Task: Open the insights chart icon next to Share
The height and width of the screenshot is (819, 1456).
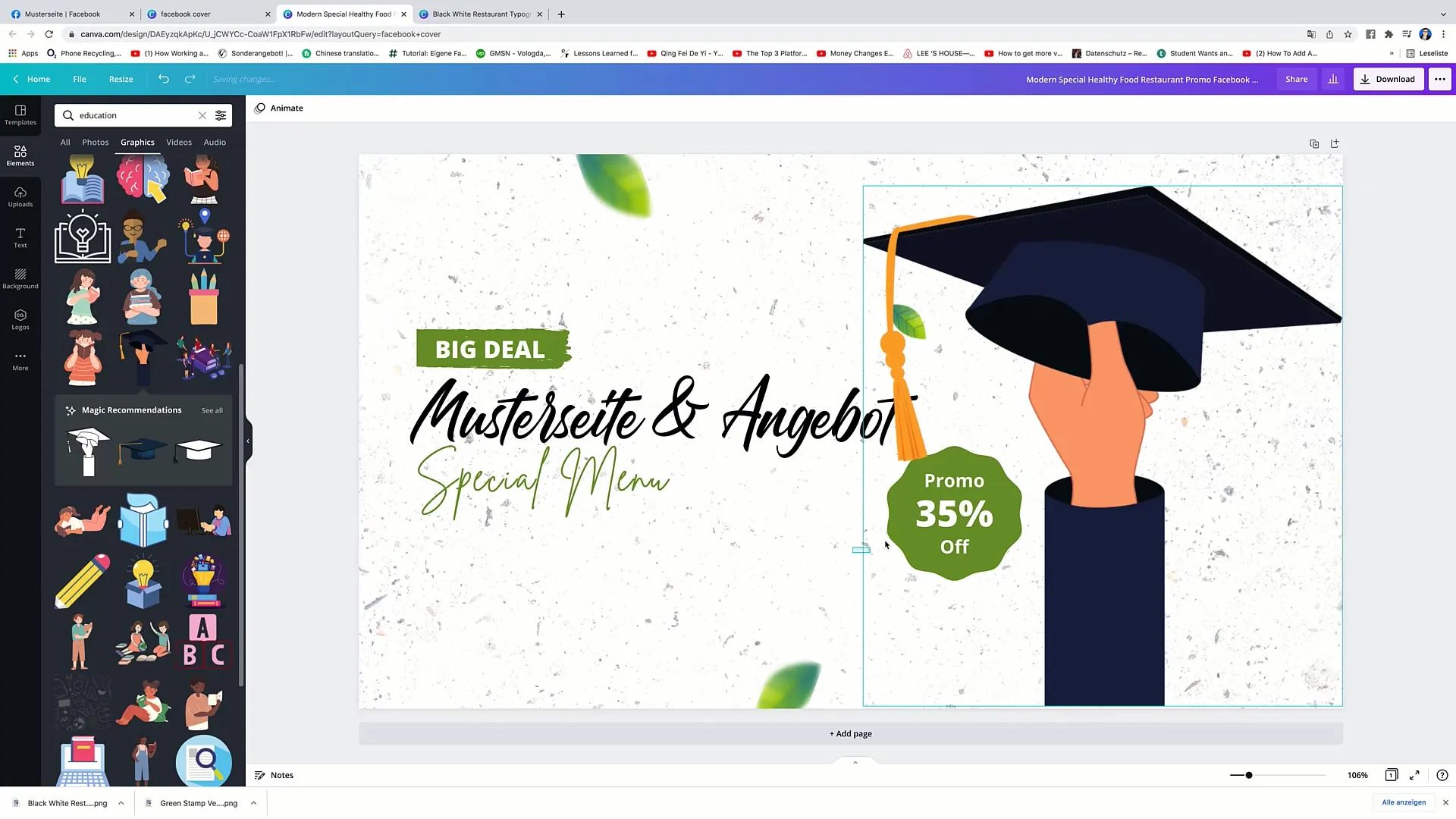Action: point(1333,79)
